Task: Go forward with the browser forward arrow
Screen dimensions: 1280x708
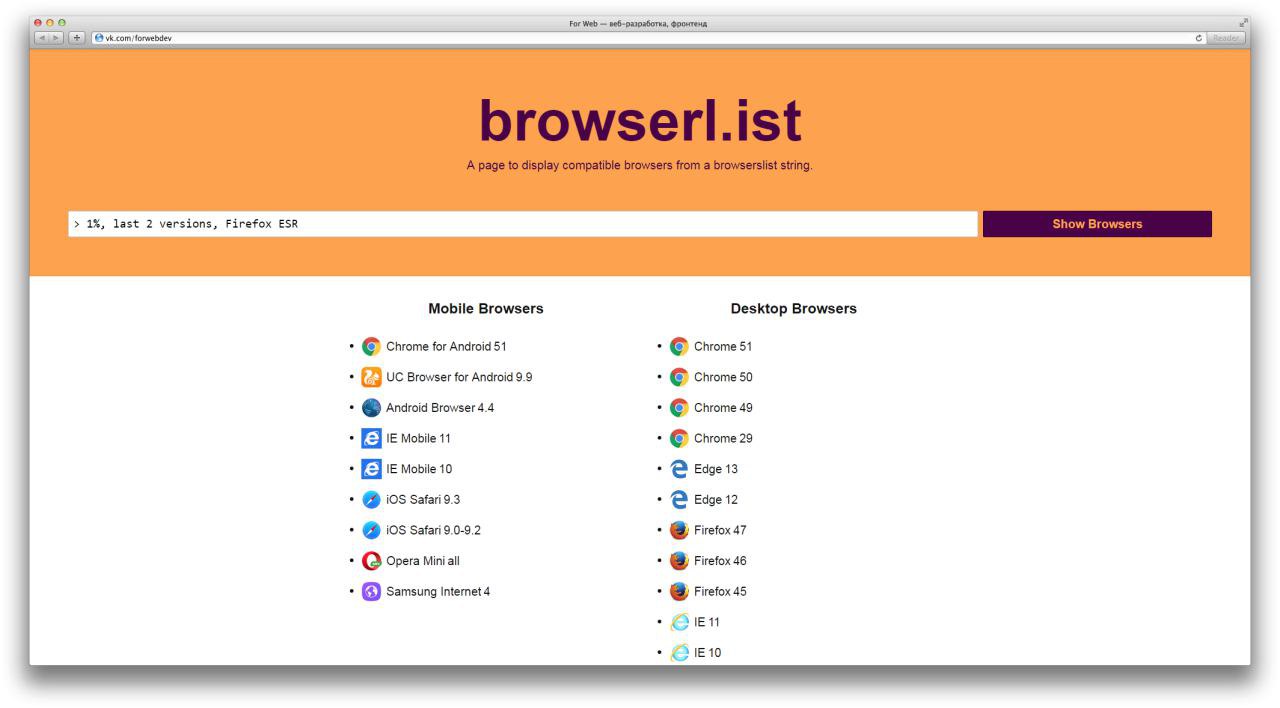Action: (57, 38)
